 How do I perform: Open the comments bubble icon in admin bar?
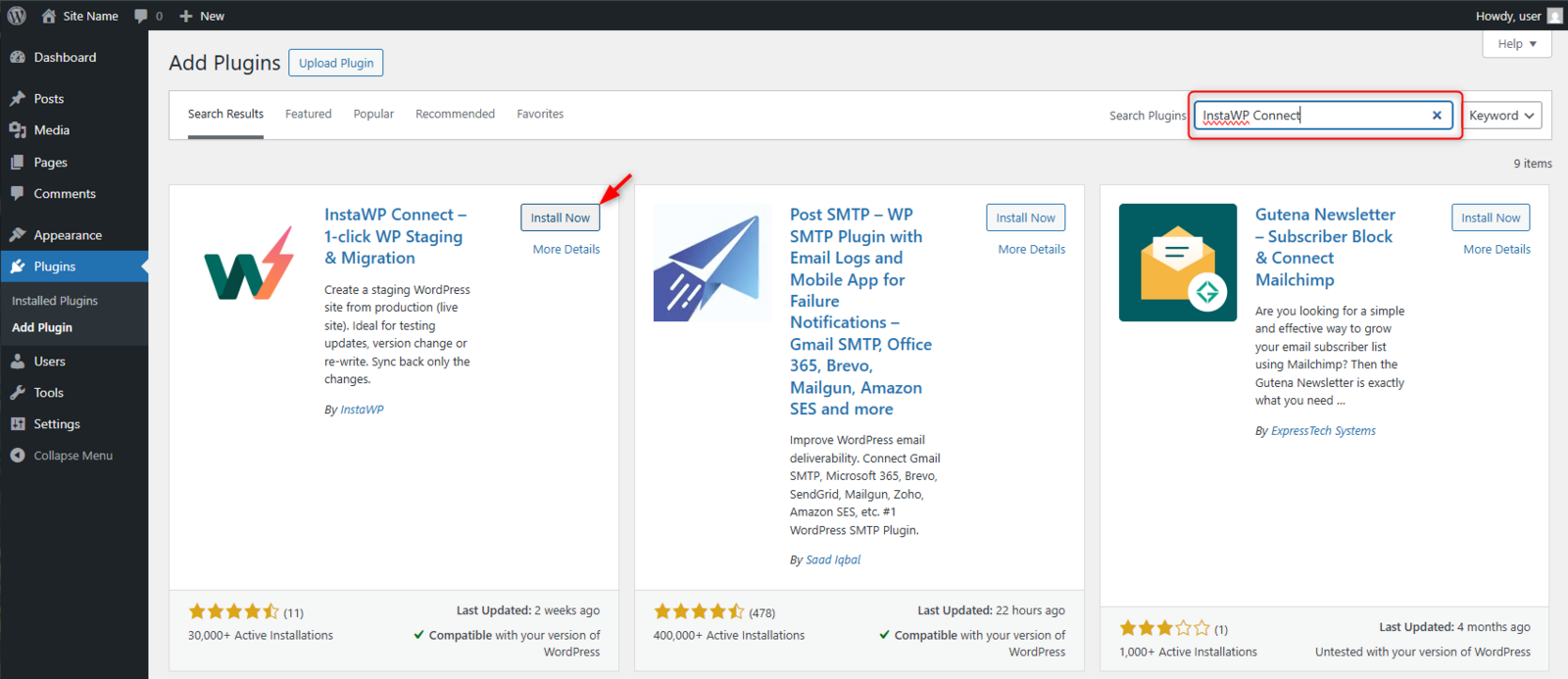141,16
